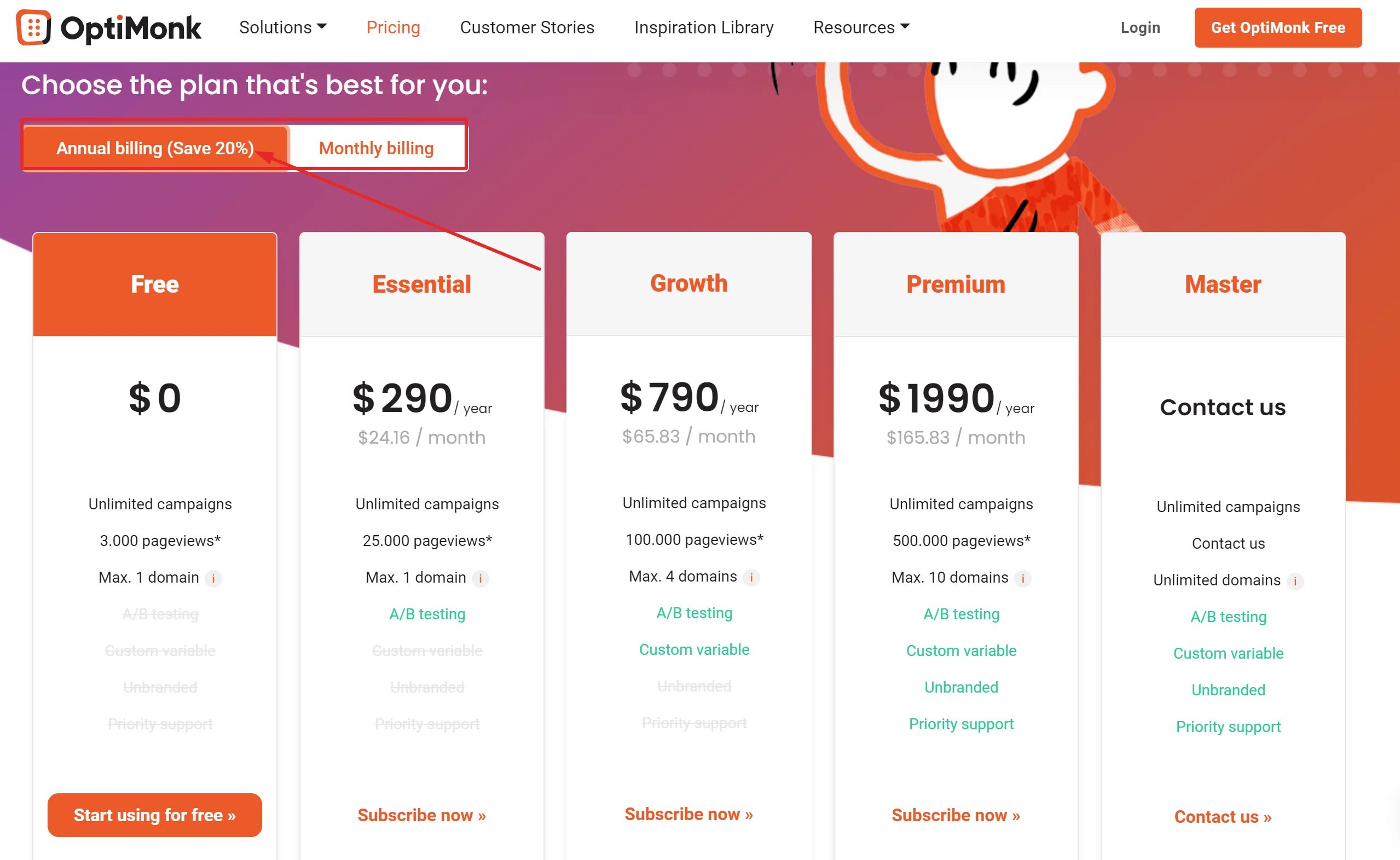Open Customer Stories in navigation
This screenshot has height=860, width=1400.
[527, 27]
